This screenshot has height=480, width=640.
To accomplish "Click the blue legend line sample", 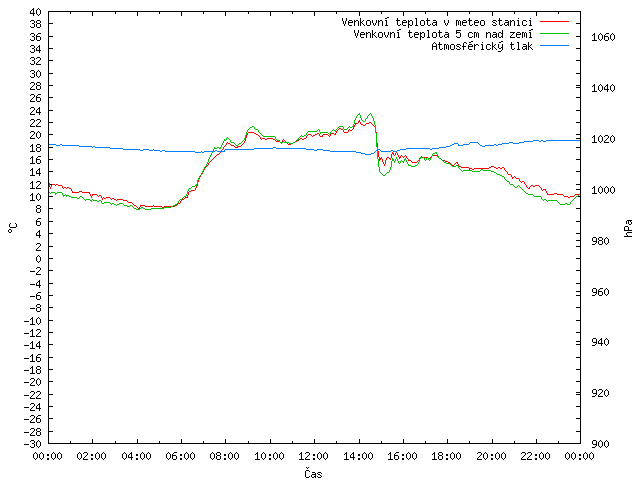I will (x=554, y=46).
